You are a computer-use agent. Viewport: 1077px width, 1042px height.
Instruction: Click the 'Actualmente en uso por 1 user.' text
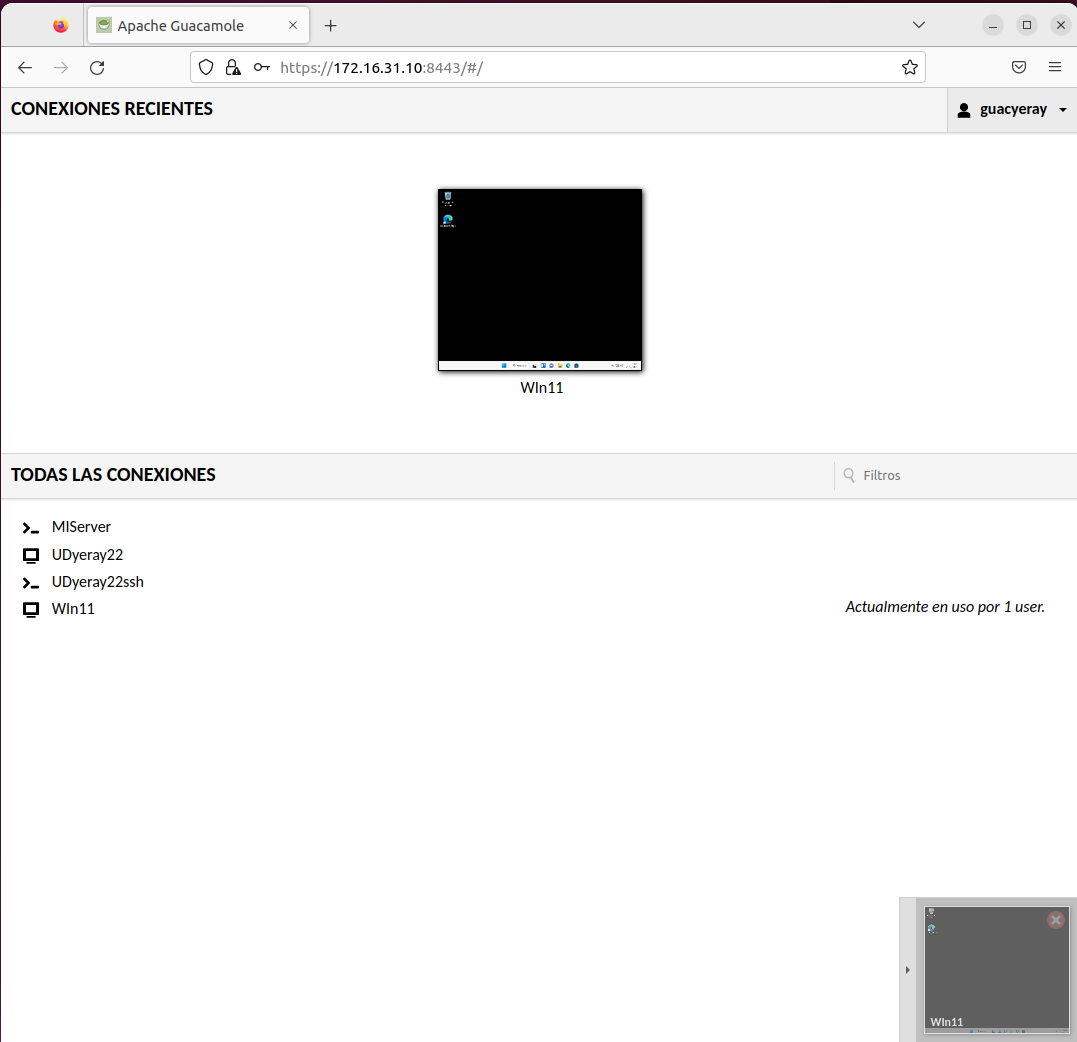pos(944,607)
